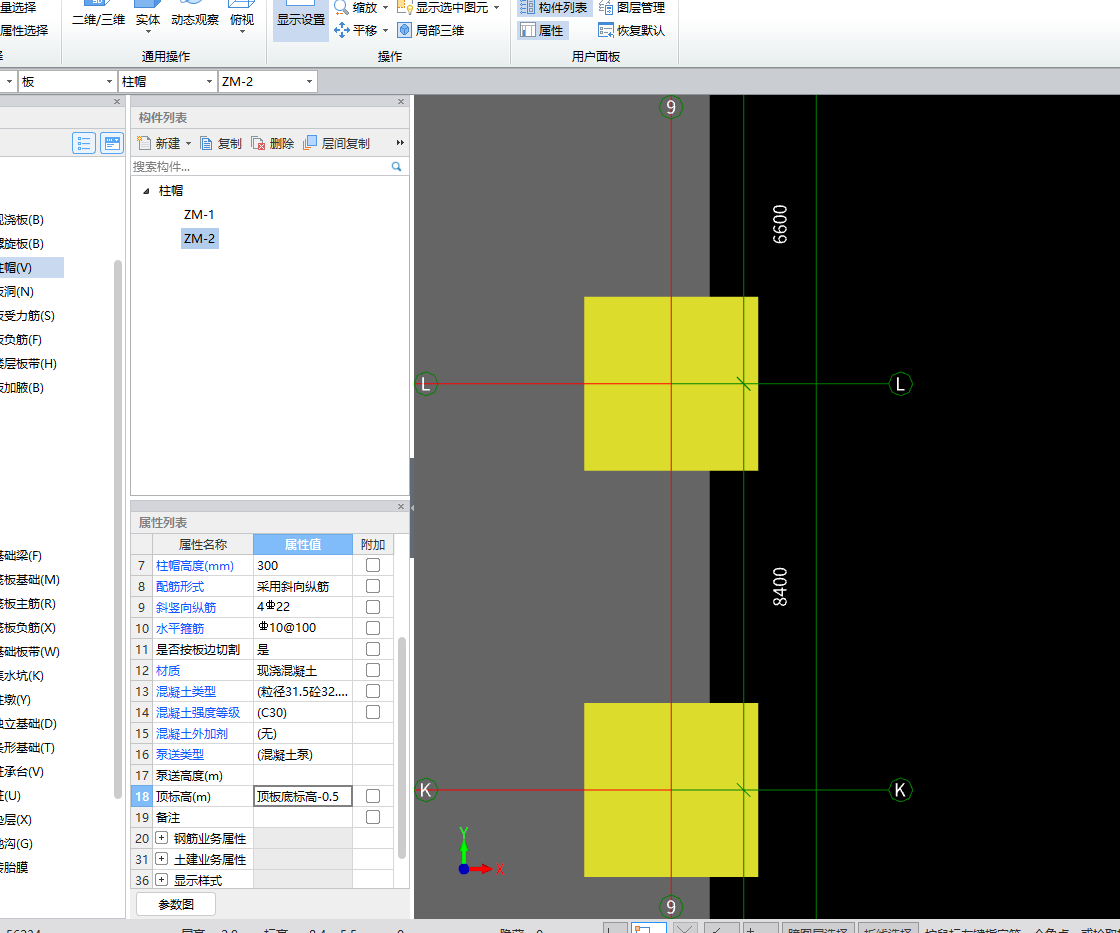
Task: Click the 属性值 column header
Action: (x=303, y=544)
